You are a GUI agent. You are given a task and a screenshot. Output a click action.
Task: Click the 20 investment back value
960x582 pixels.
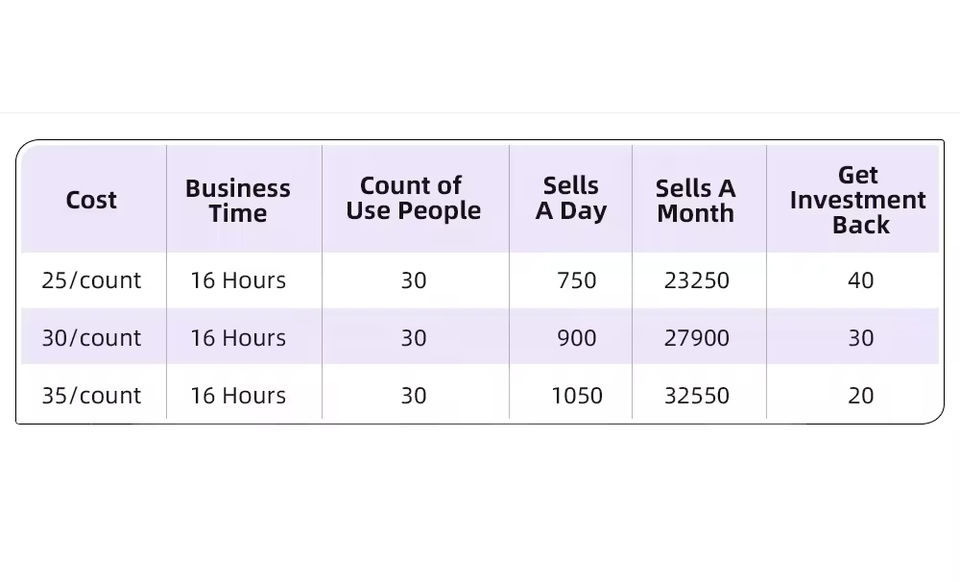(x=861, y=396)
